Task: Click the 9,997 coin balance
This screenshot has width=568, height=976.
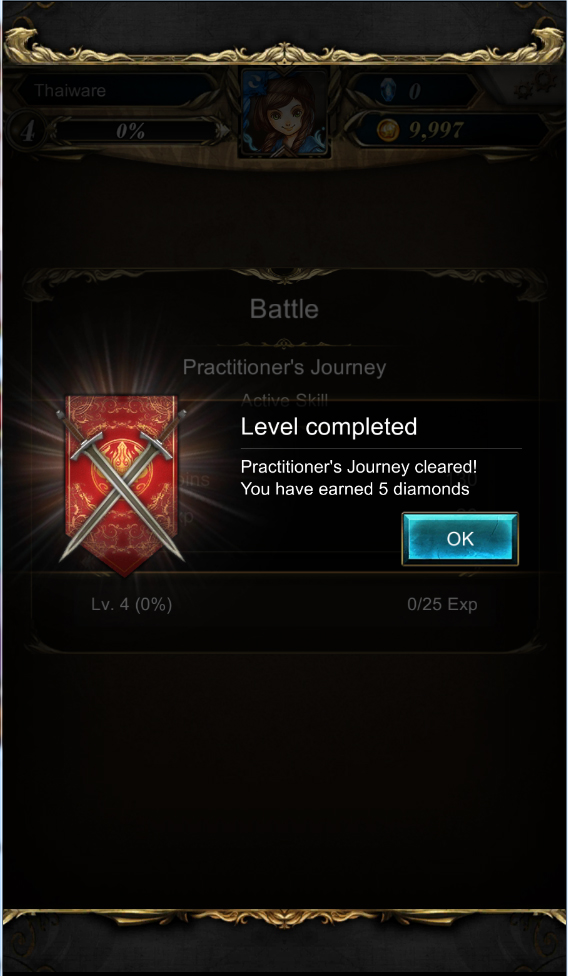Action: 436,130
